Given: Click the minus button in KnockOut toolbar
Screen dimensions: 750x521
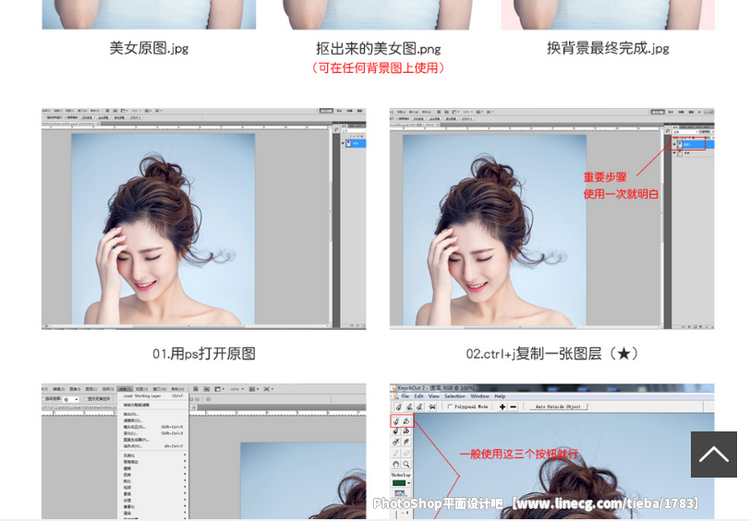Looking at the screenshot, I should click(513, 407).
